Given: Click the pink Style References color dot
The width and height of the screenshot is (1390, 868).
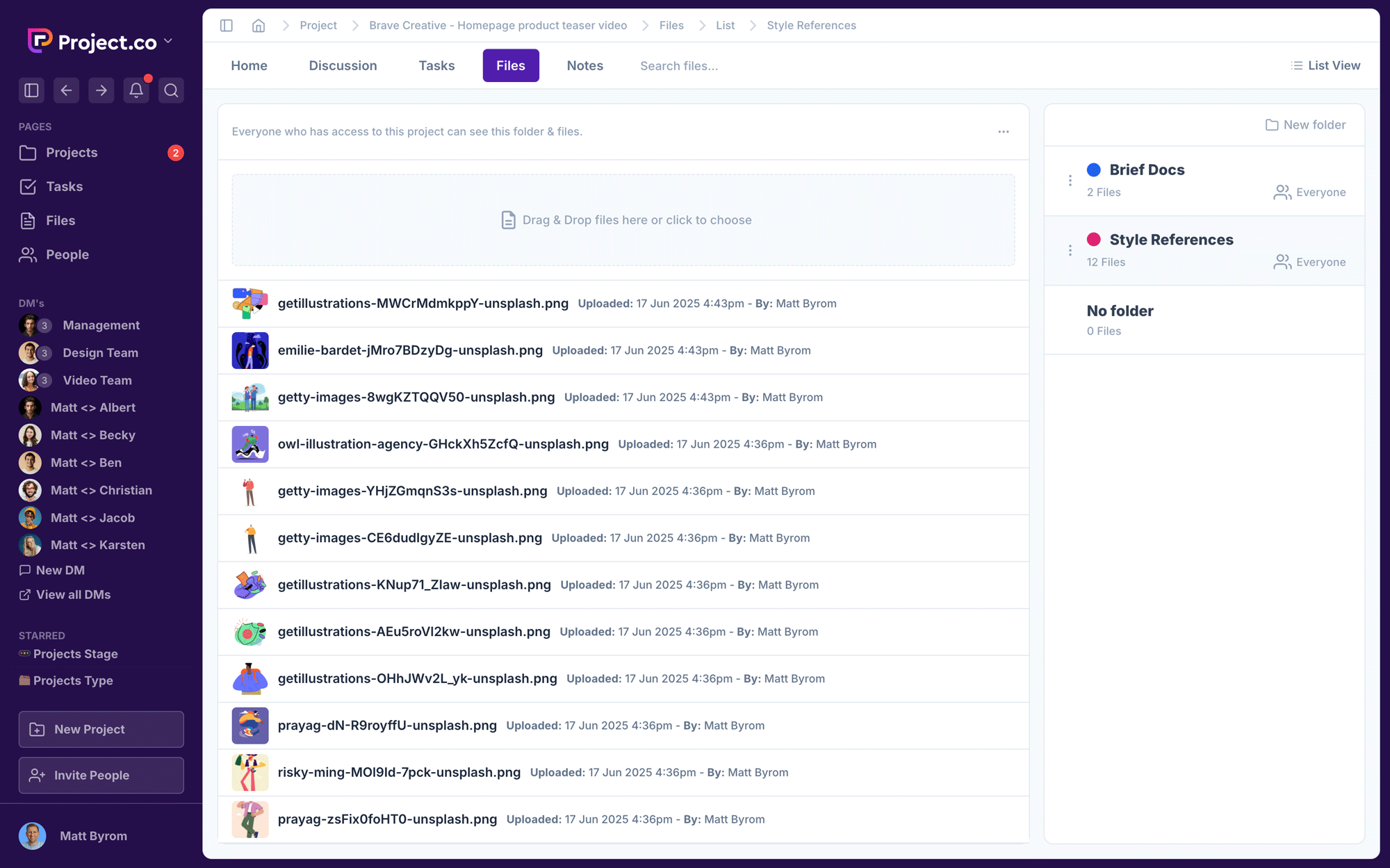Looking at the screenshot, I should pos(1094,240).
